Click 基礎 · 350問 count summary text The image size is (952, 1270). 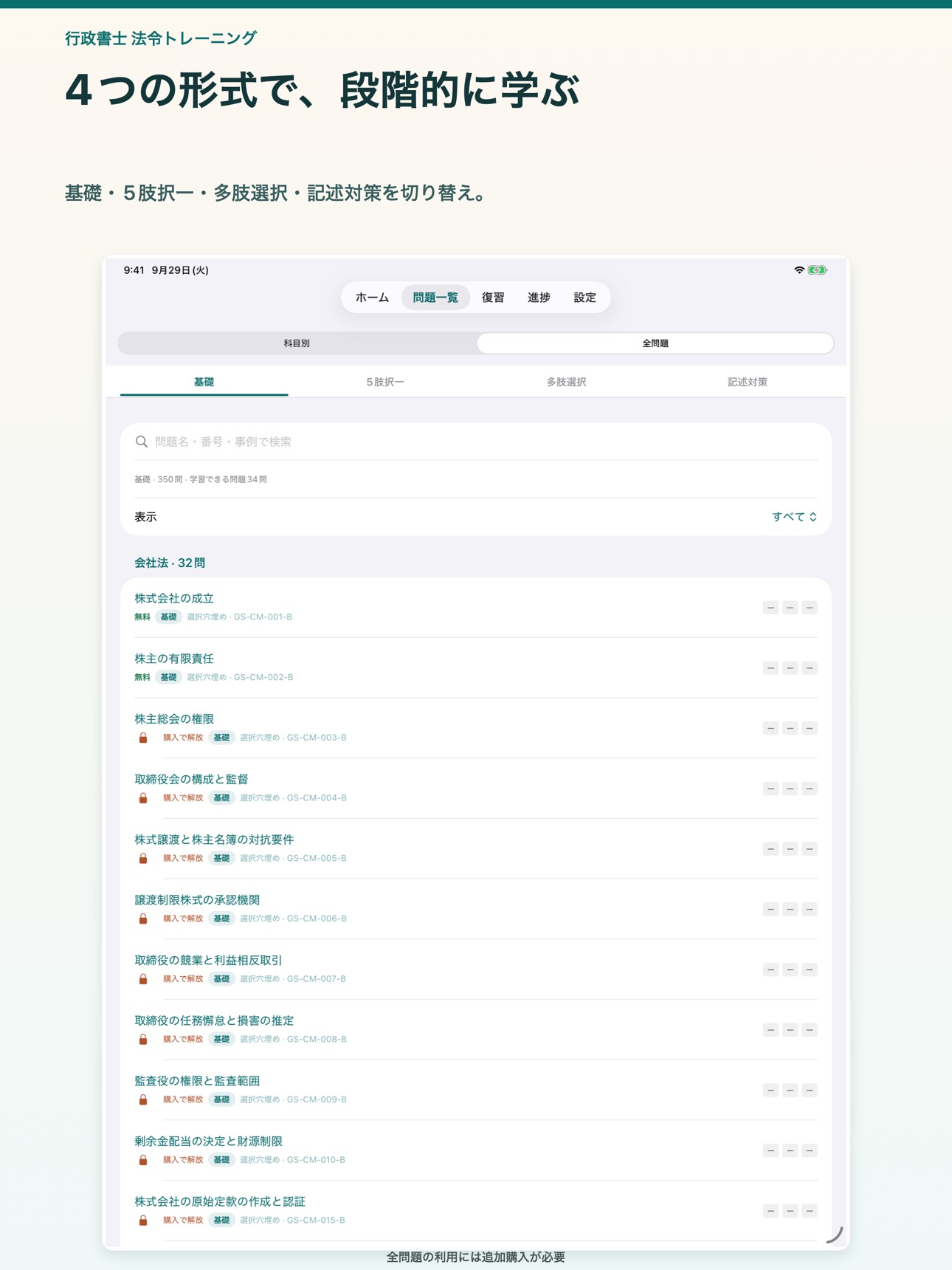[200, 479]
